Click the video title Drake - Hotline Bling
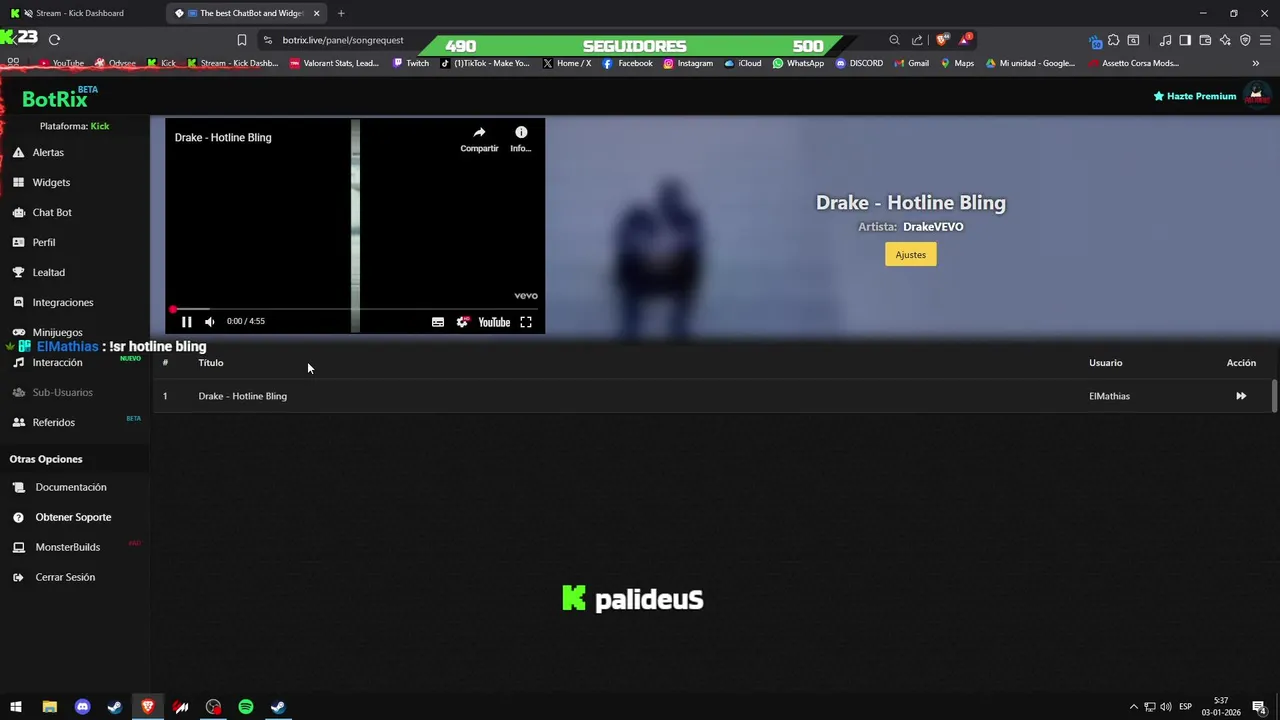This screenshot has width=1280, height=720. (223, 137)
